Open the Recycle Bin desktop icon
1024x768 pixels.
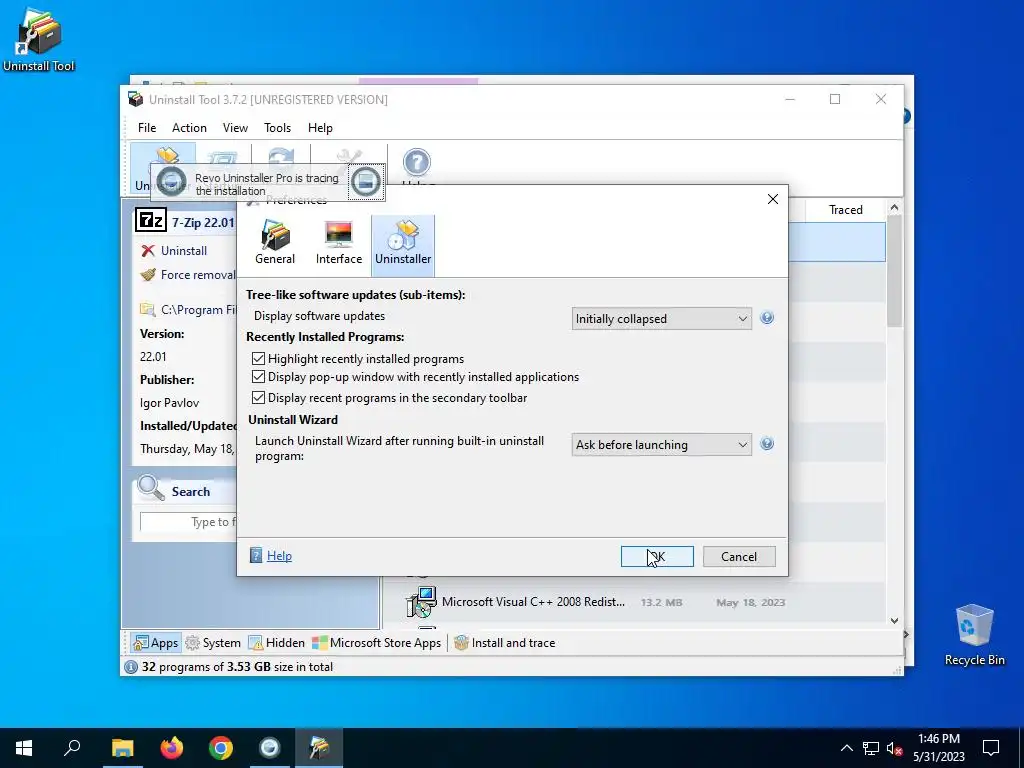[x=974, y=635]
